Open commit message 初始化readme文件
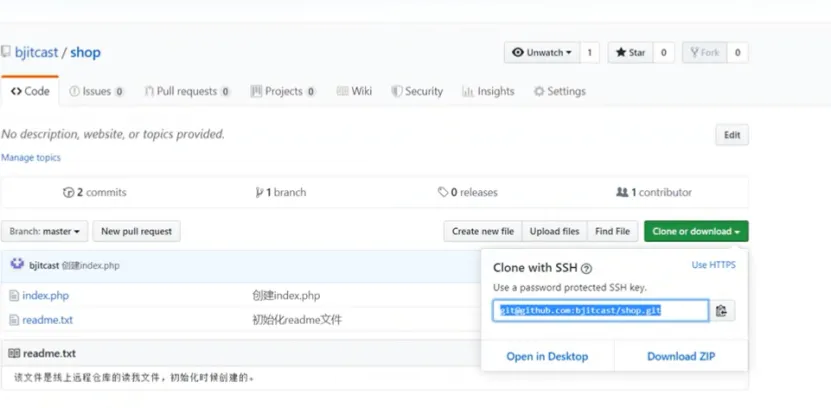The width and height of the screenshot is (831, 408). point(297,320)
